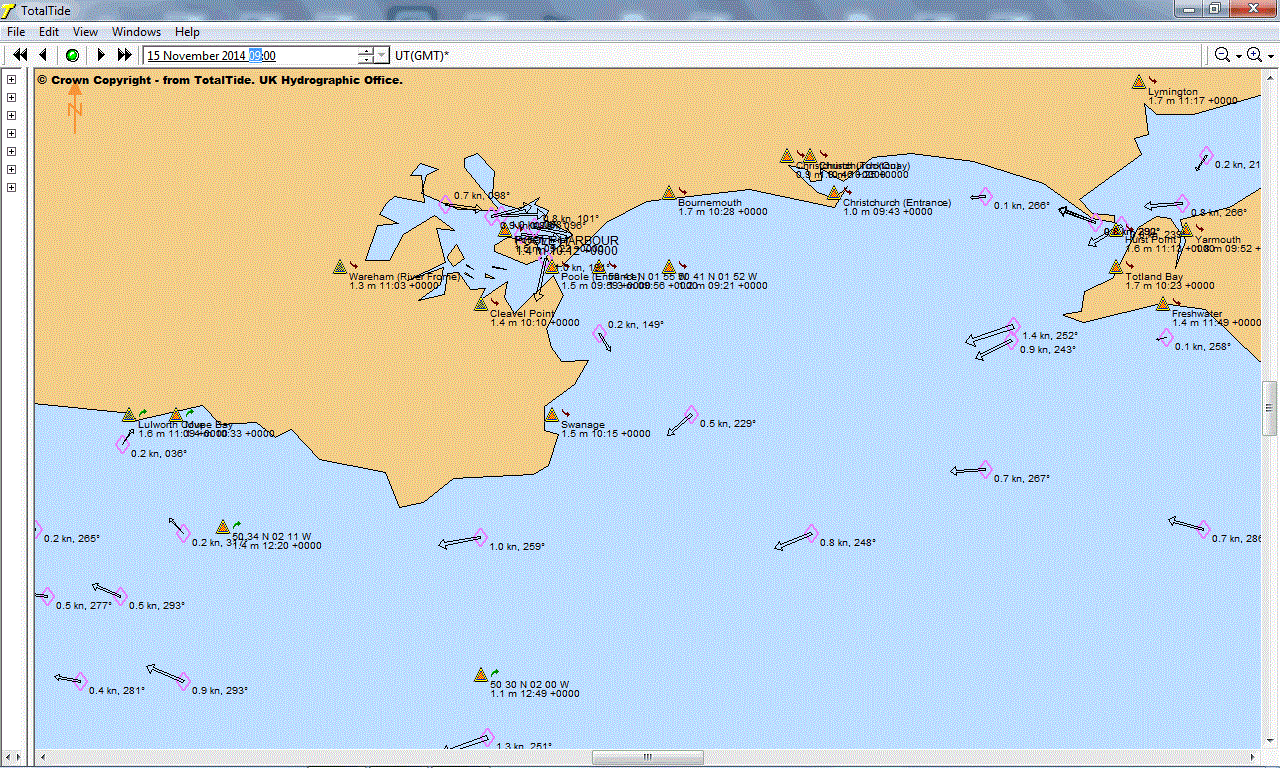
Task: Step forward one time interval
Action: coord(101,55)
